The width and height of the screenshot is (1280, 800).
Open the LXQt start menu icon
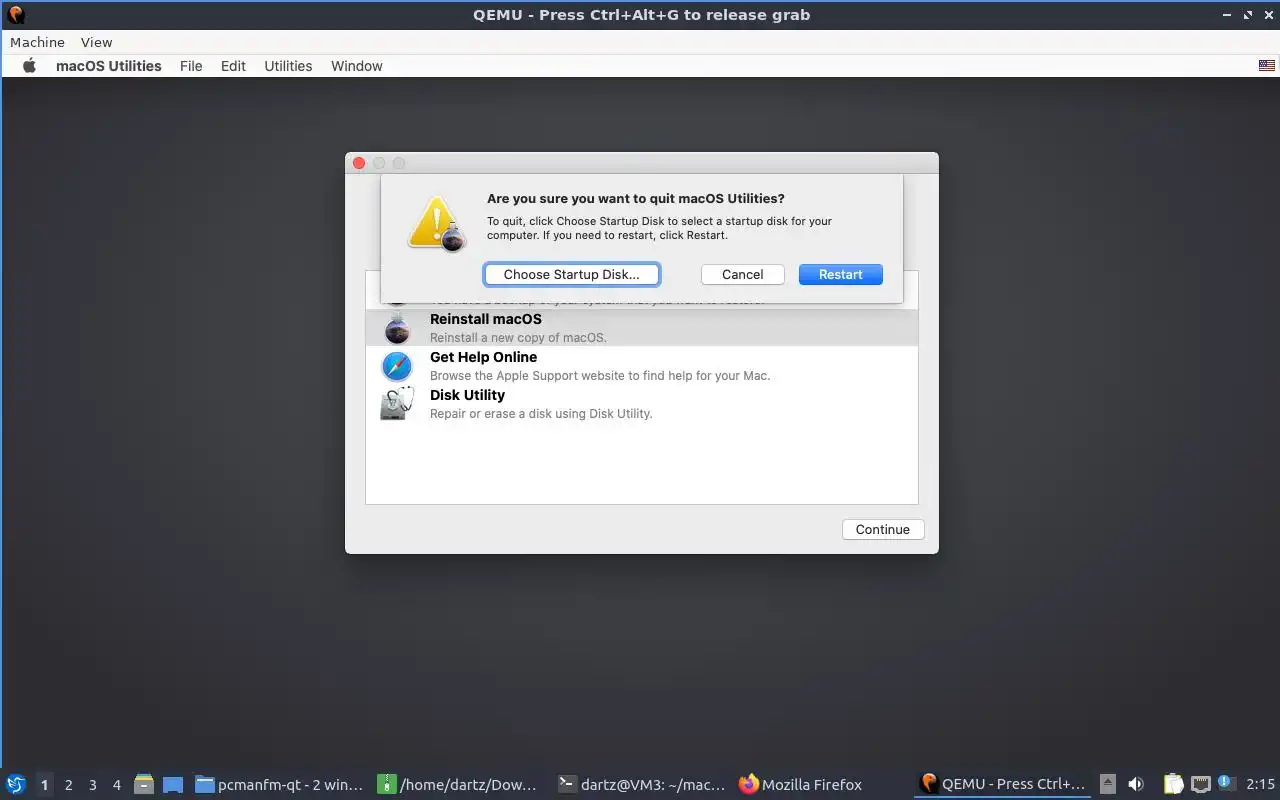pyautogui.click(x=15, y=784)
